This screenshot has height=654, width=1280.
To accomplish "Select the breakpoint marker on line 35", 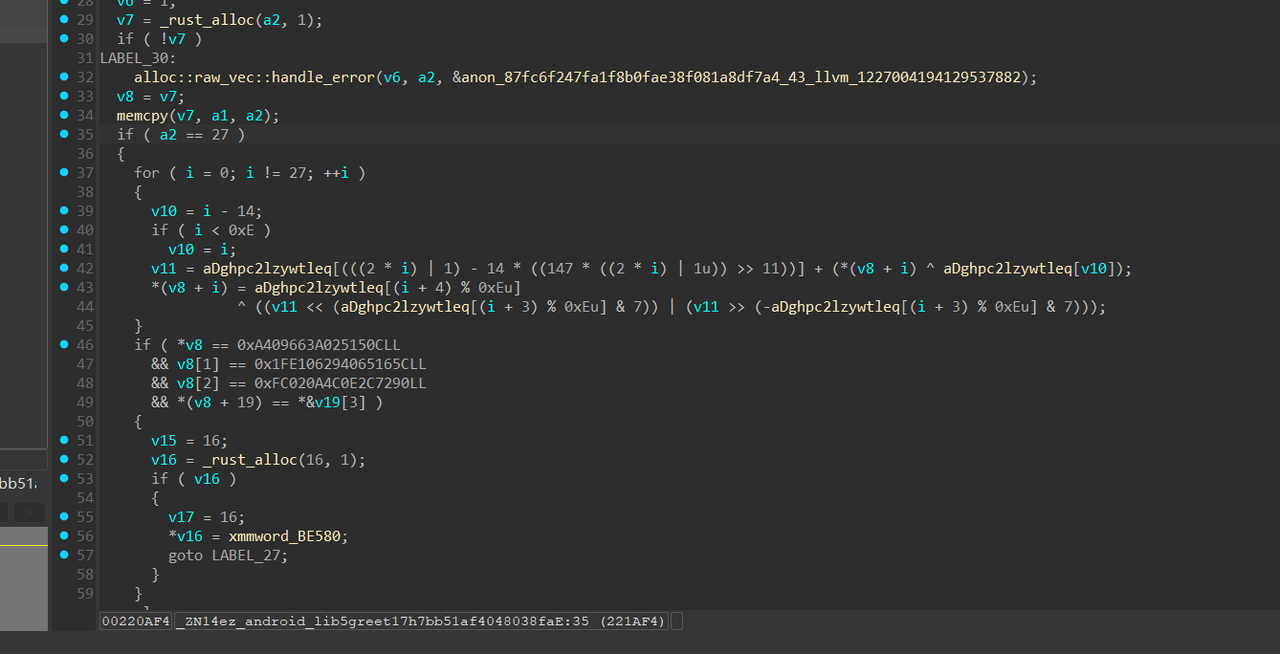I will 65,134.
